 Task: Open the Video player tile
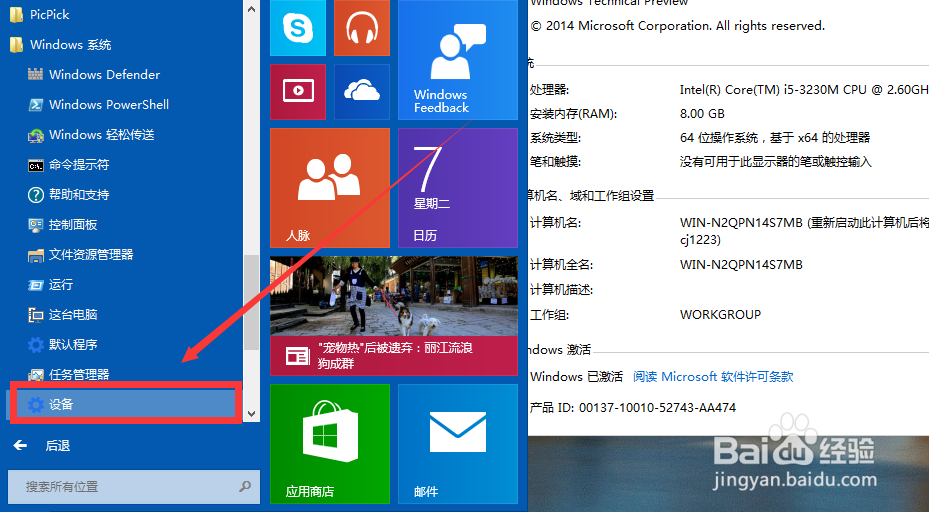297,92
